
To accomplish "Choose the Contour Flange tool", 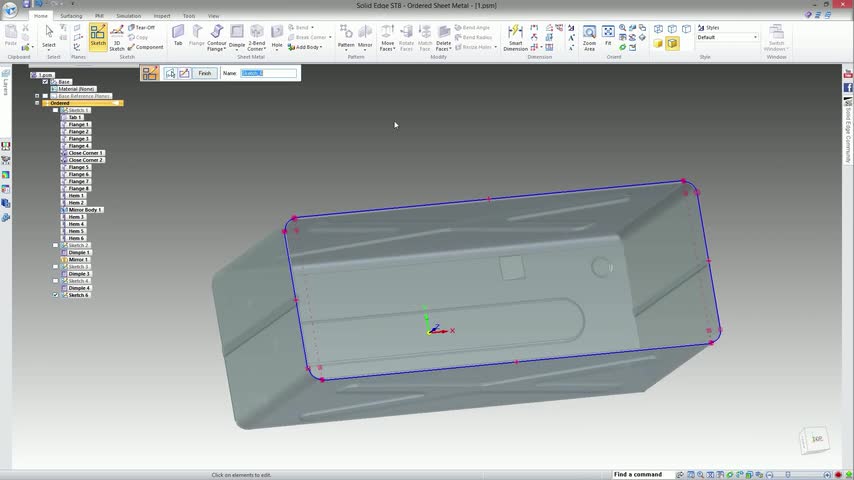I will 216,38.
